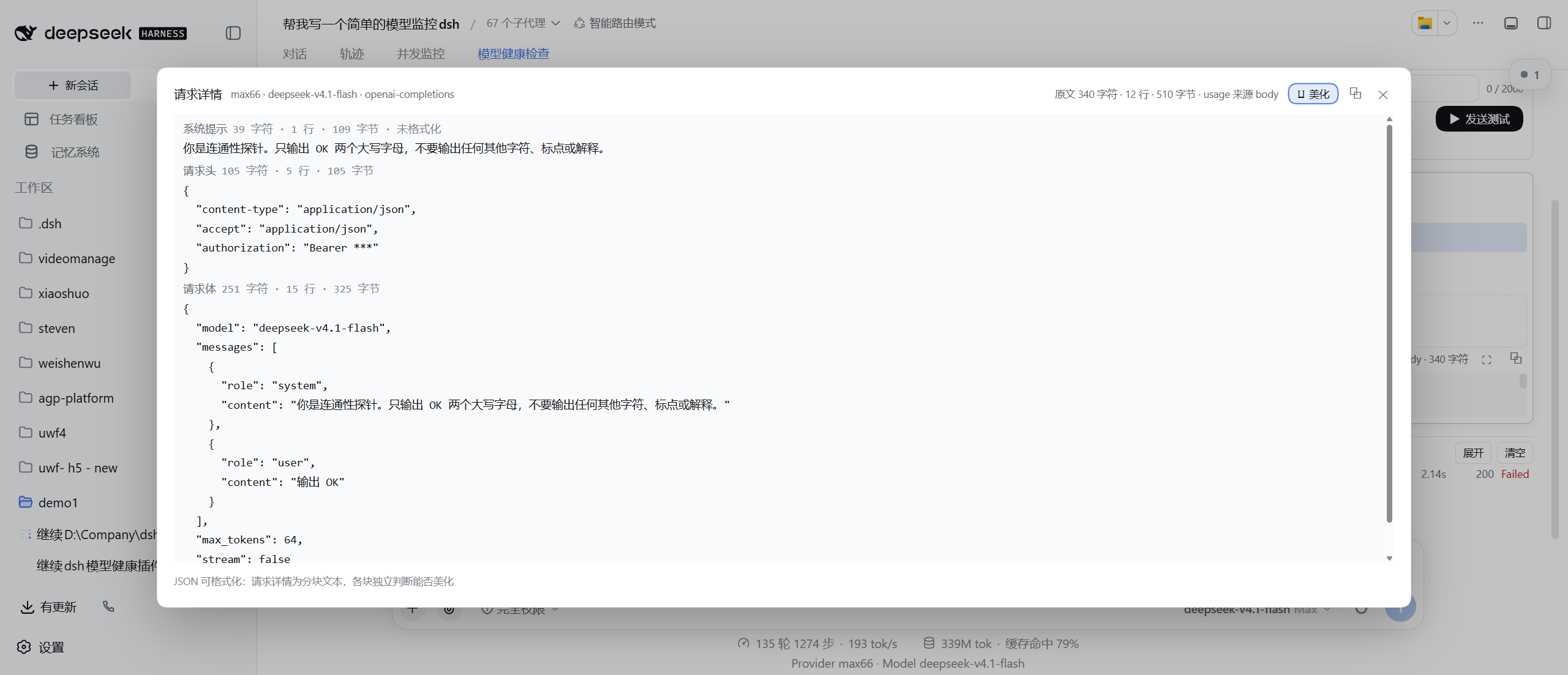
Task: Open the weishenwu workspace folder
Action: 60,363
